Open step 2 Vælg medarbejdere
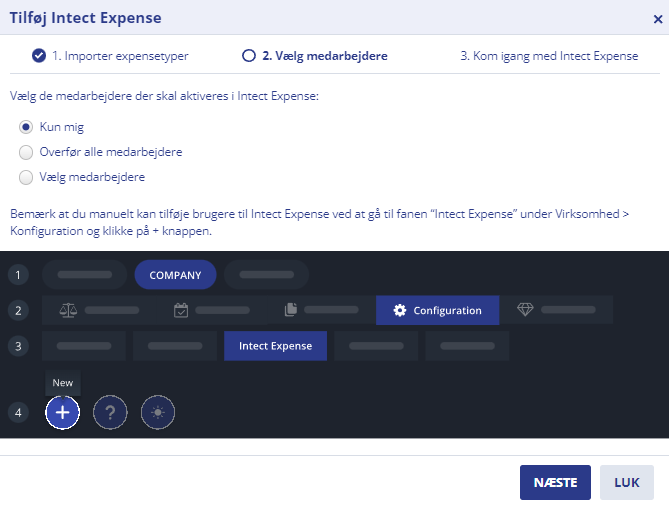 tap(315, 56)
